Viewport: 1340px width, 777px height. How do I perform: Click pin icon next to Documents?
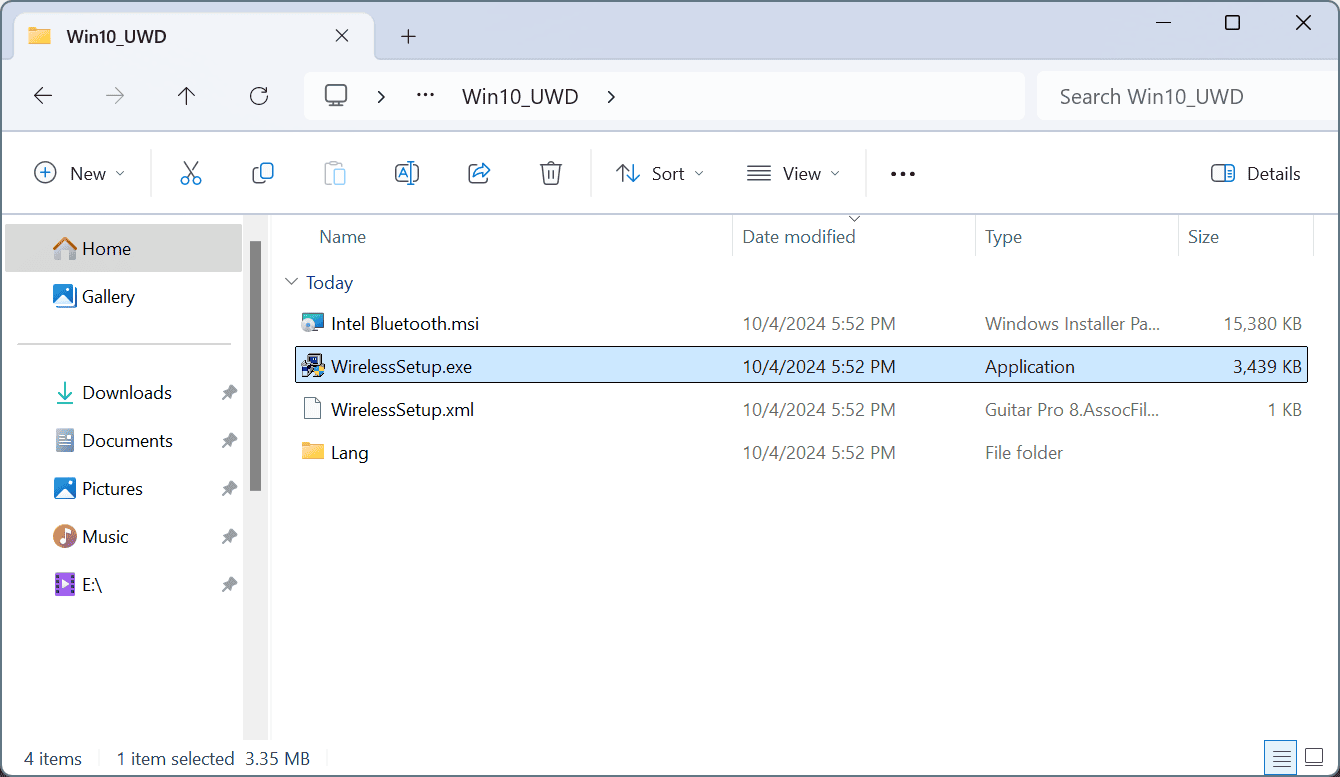point(229,441)
